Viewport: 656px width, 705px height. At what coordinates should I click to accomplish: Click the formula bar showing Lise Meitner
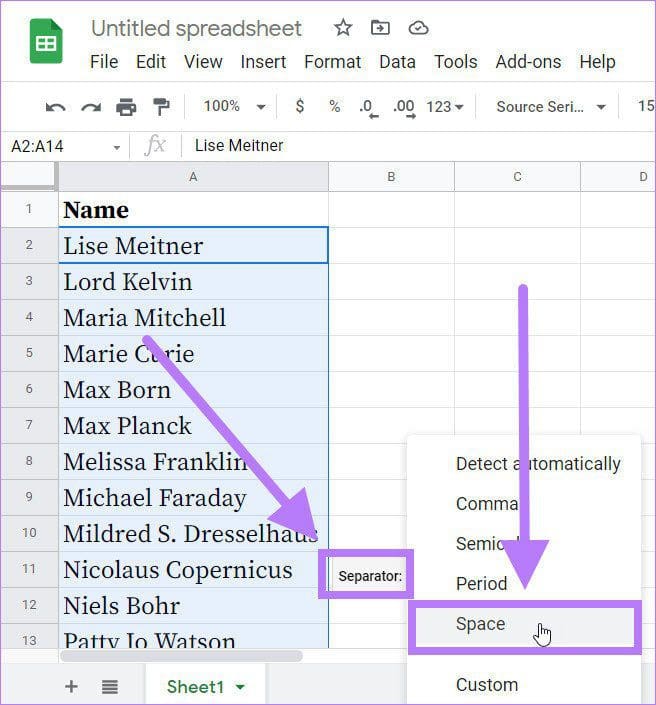pyautogui.click(x=418, y=146)
